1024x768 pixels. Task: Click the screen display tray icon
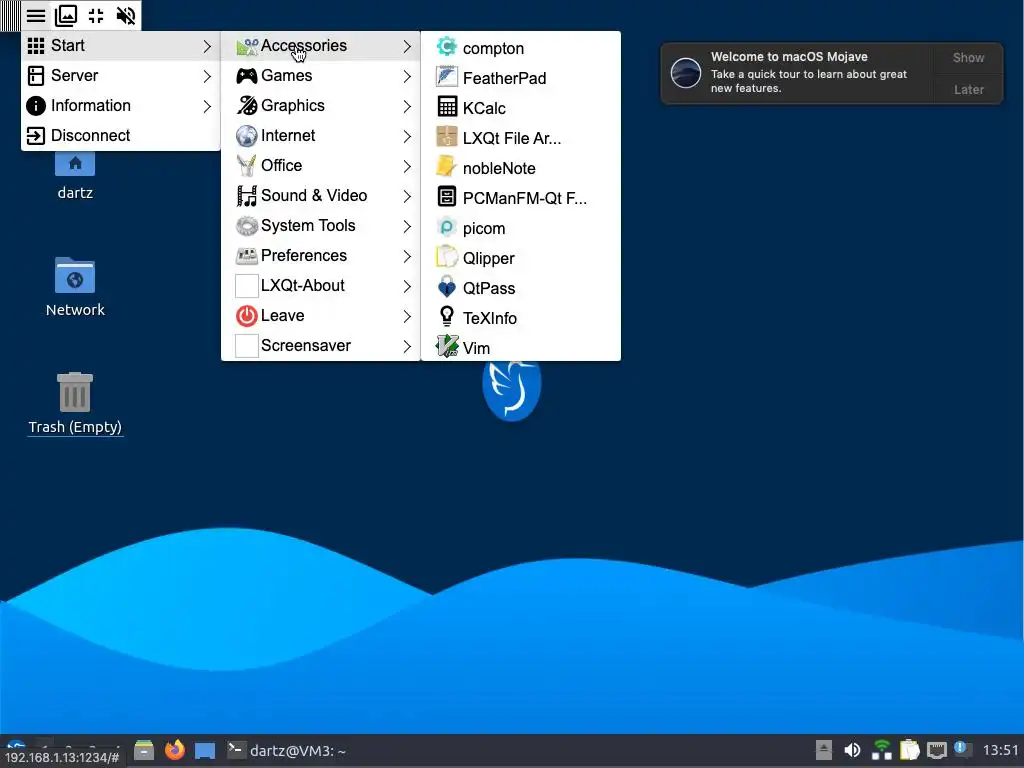pos(936,751)
